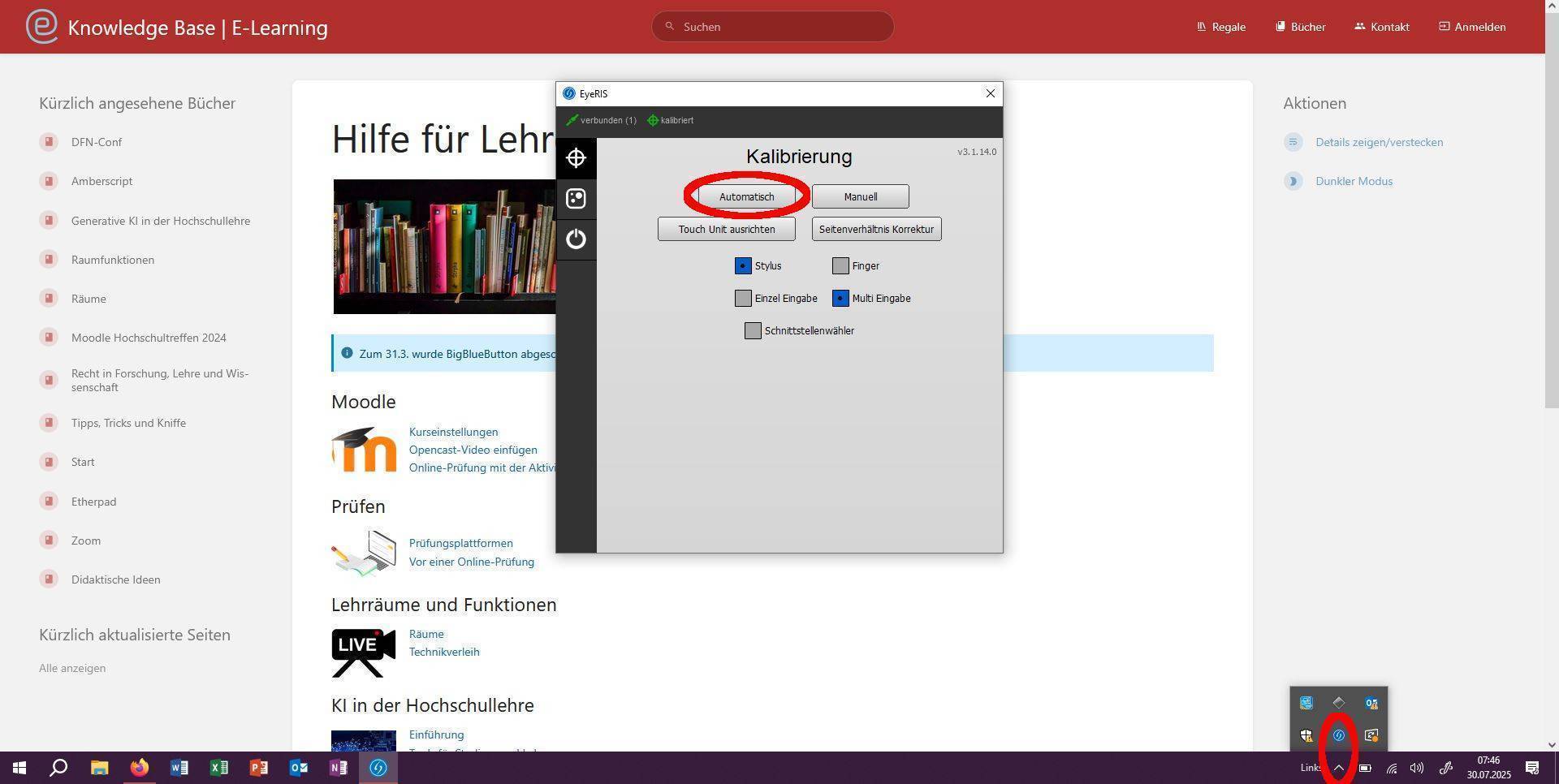Viewport: 1559px width, 784px height.
Task: Open OneNote from the taskbar
Action: (x=339, y=768)
